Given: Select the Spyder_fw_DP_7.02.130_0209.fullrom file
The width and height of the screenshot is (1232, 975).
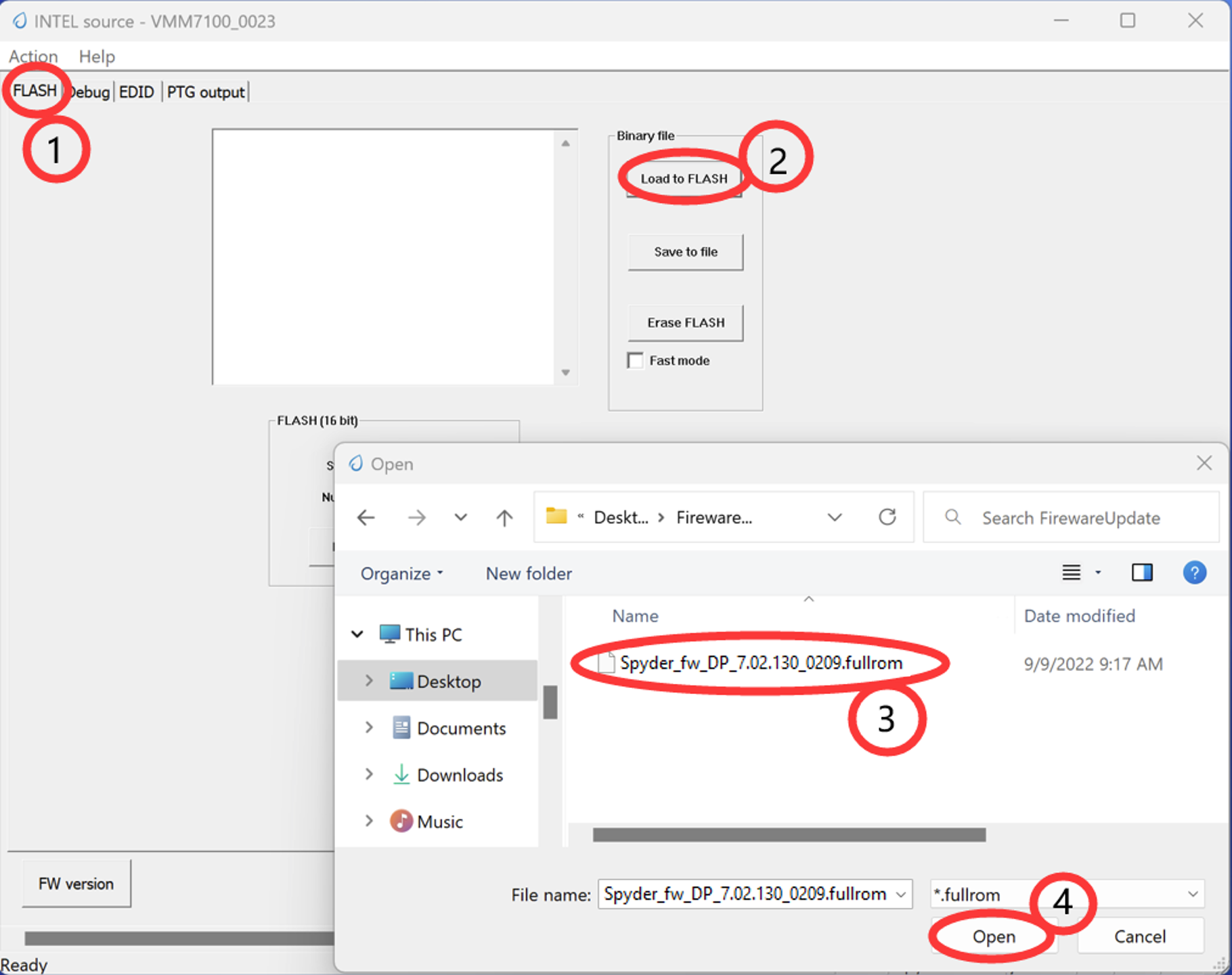Looking at the screenshot, I should 761,664.
